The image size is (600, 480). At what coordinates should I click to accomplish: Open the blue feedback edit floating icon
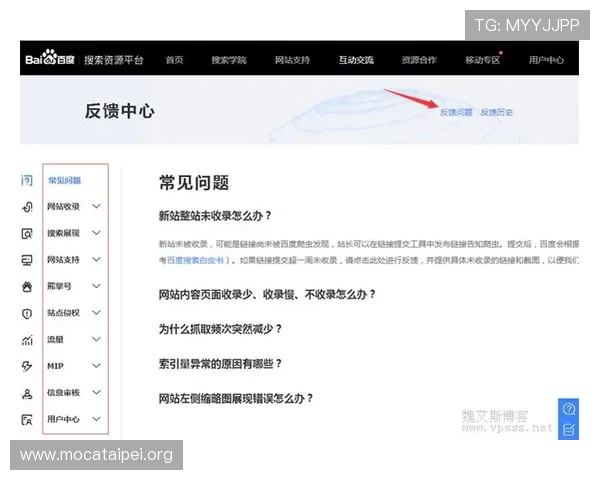[569, 429]
